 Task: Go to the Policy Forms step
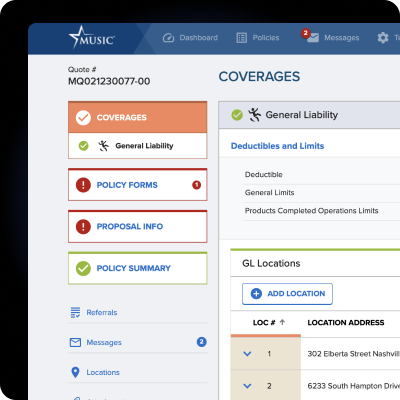pos(138,185)
